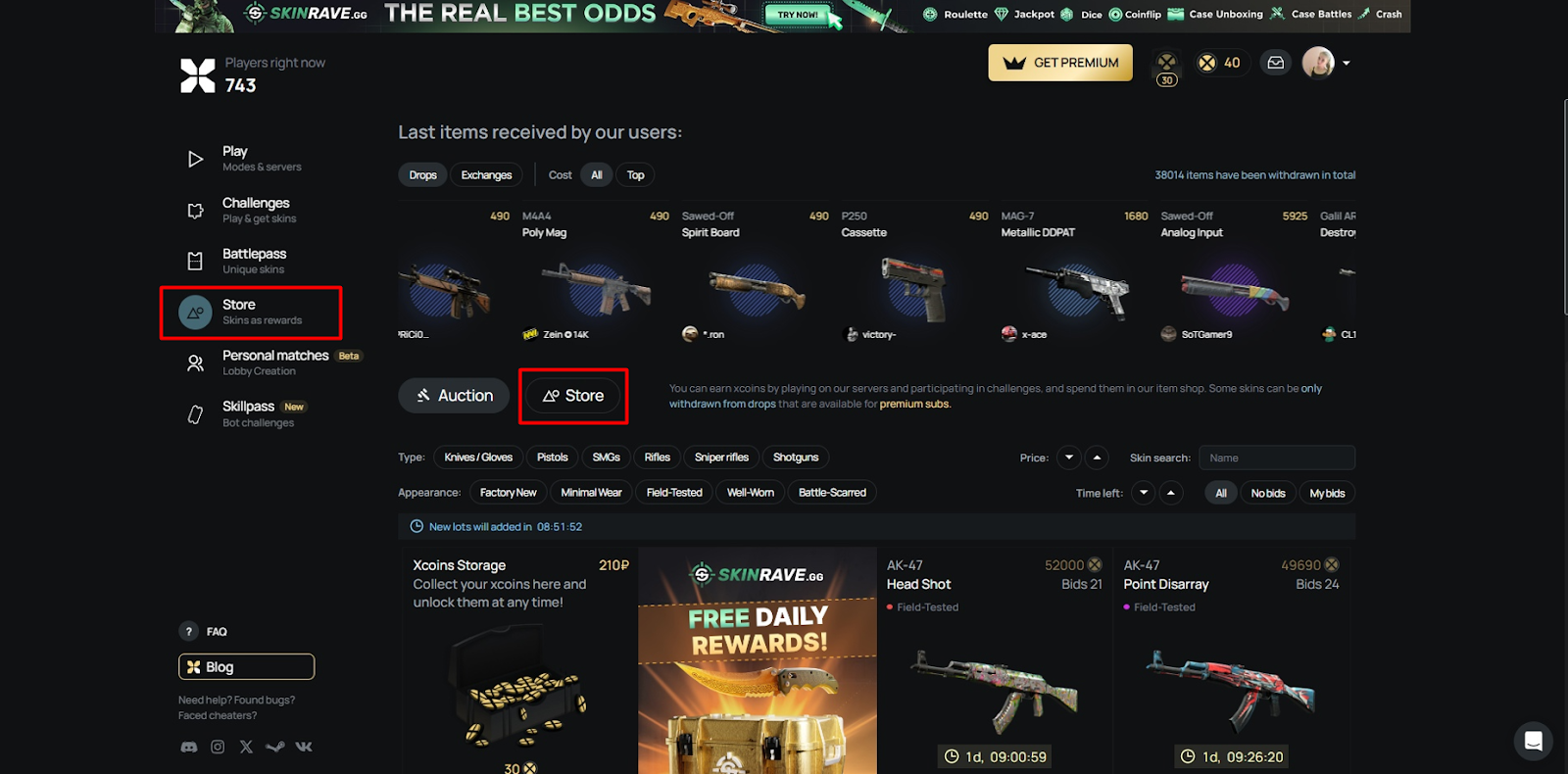Open the Auction section button
1568x774 pixels.
454,396
